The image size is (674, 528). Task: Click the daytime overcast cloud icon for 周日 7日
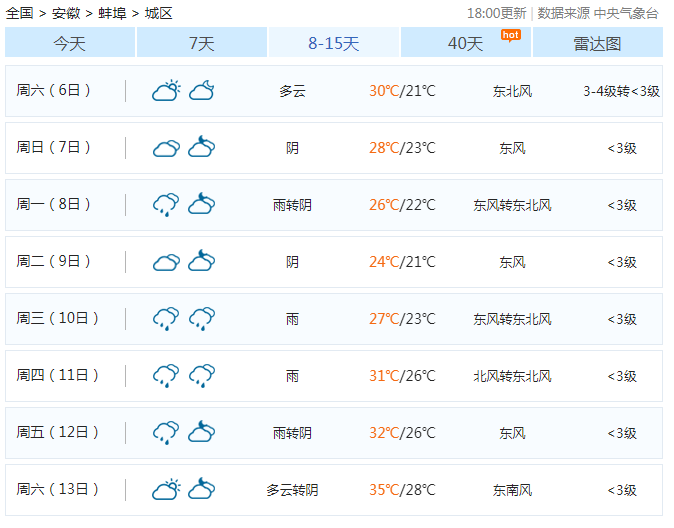pyautogui.click(x=166, y=148)
